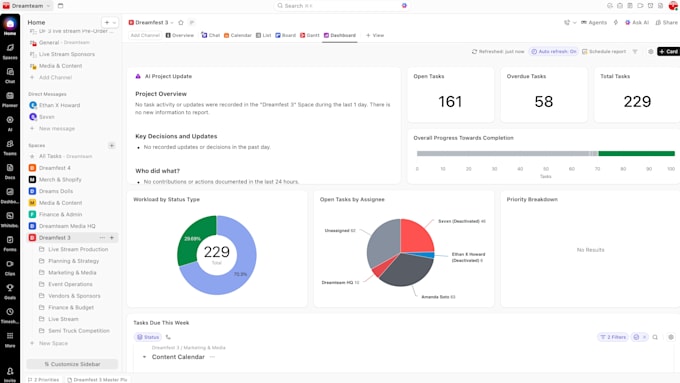Screen dimensions: 680x383
Task: Focus the top Search field
Action: pyautogui.click(x=341, y=6)
